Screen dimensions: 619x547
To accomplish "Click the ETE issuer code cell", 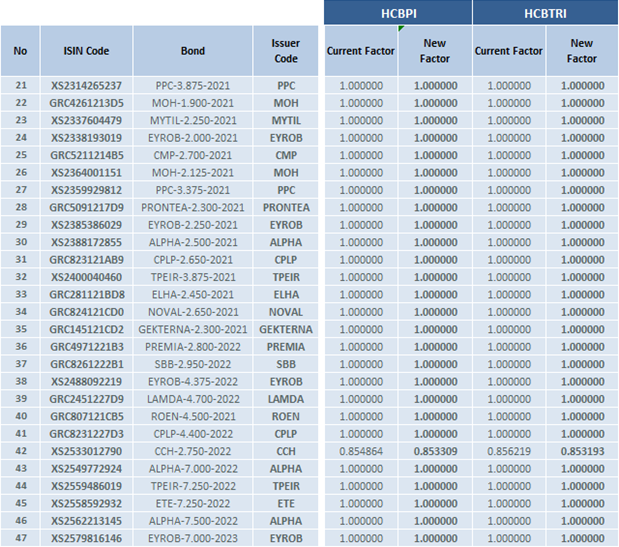I will (x=285, y=504).
